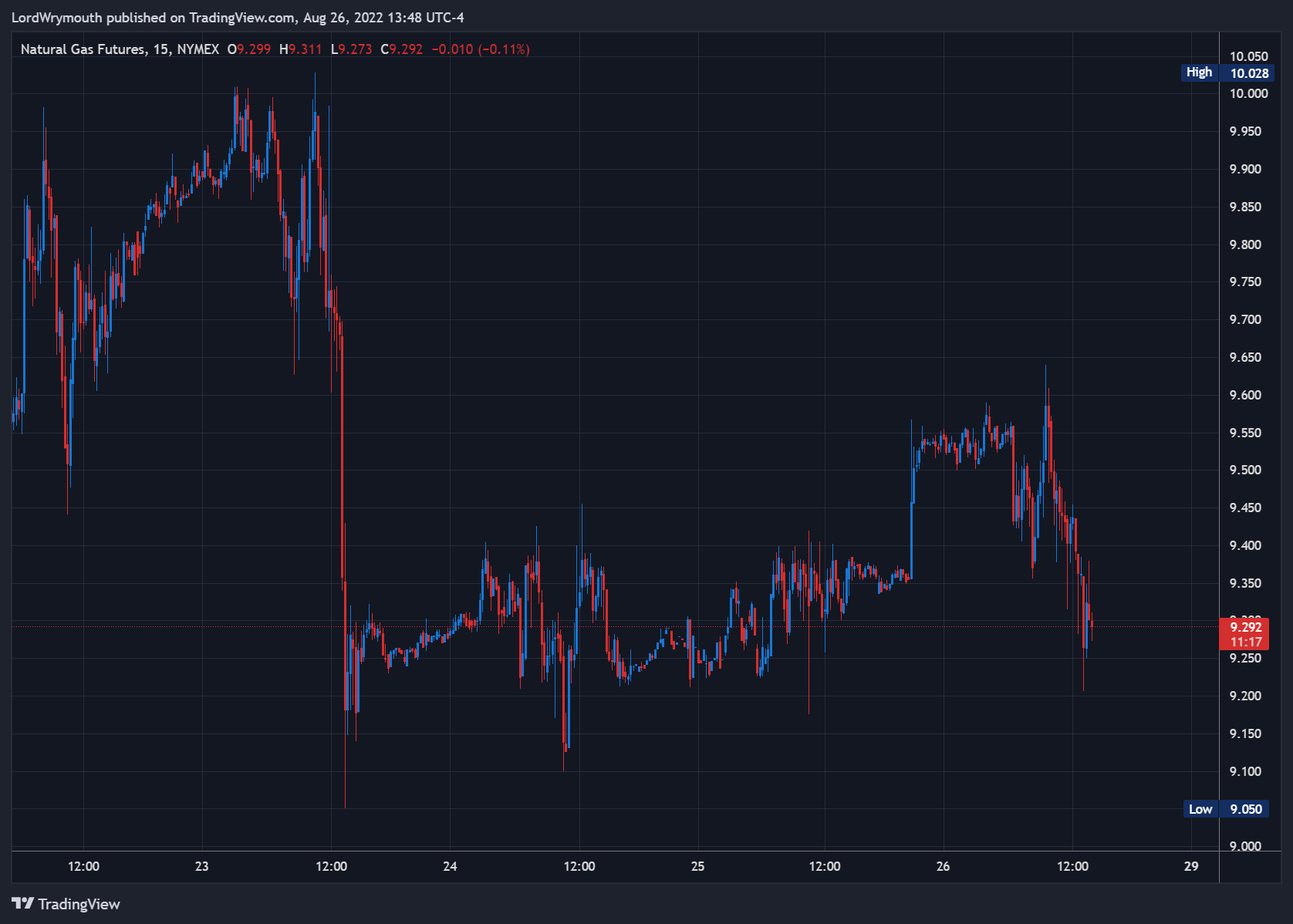1293x924 pixels.
Task: Click the 9.600 price axis label
Action: tap(1245, 396)
